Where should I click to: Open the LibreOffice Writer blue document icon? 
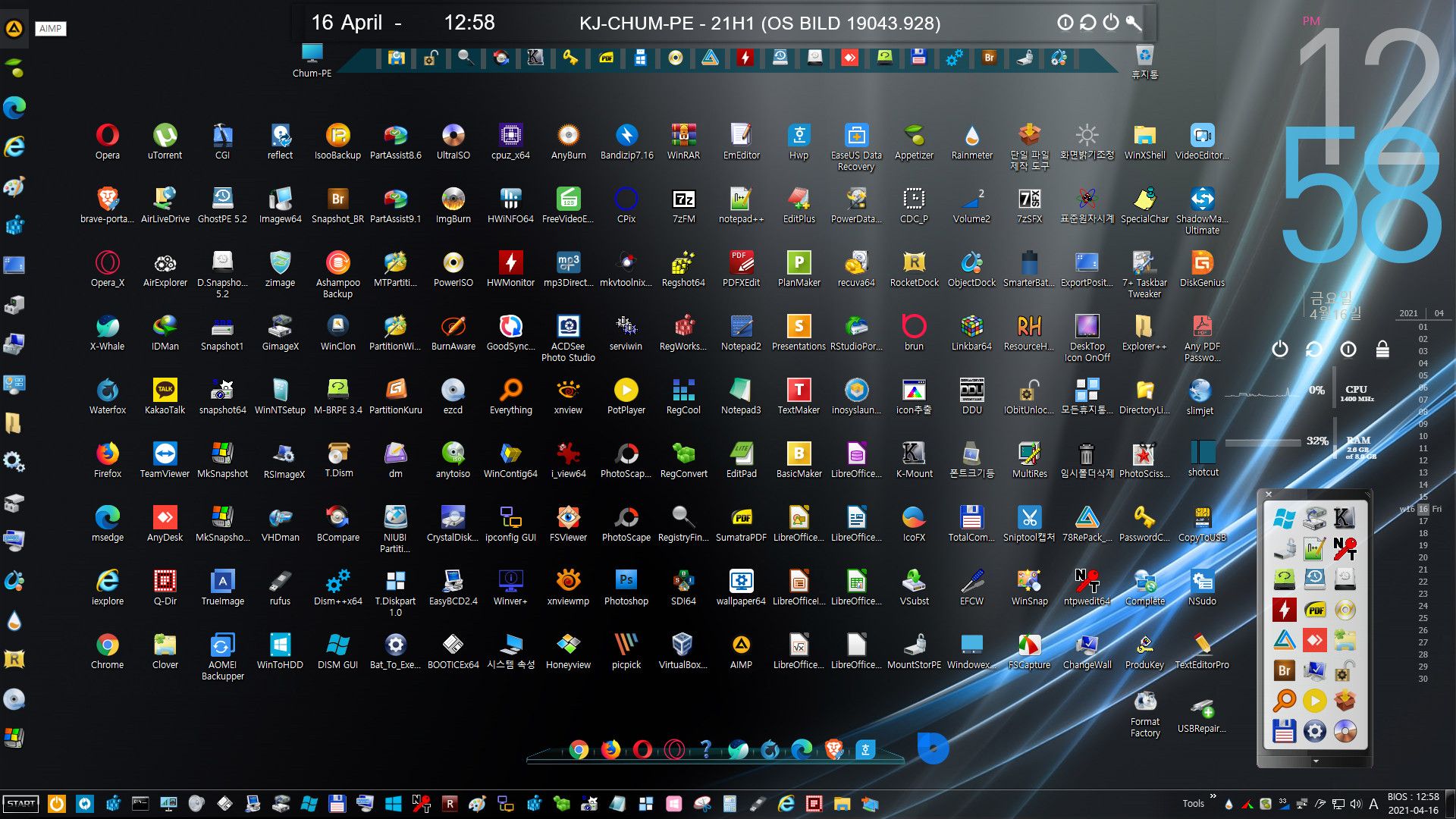pos(856,523)
